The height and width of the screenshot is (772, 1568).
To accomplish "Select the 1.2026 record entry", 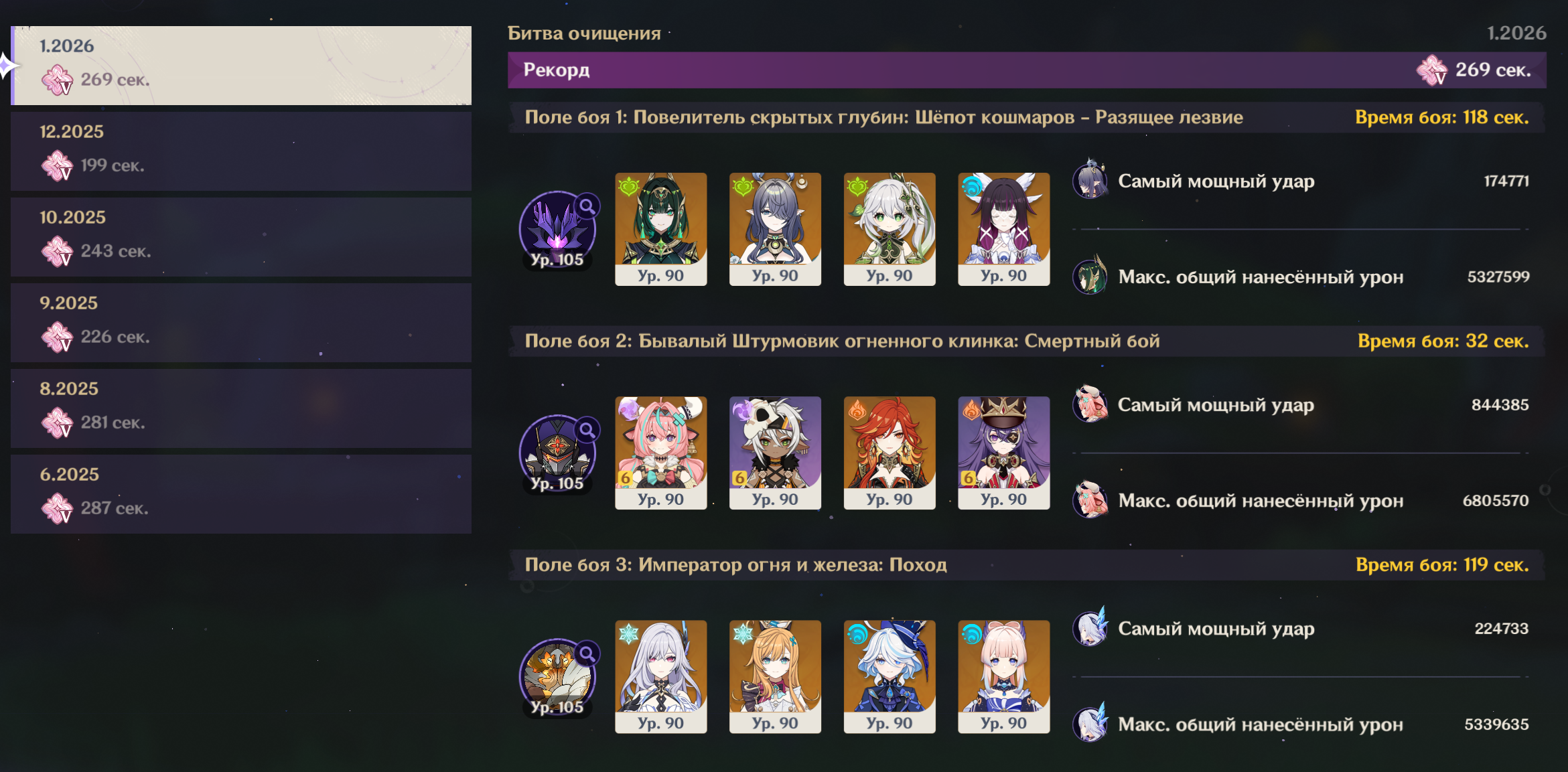I will click(x=241, y=66).
